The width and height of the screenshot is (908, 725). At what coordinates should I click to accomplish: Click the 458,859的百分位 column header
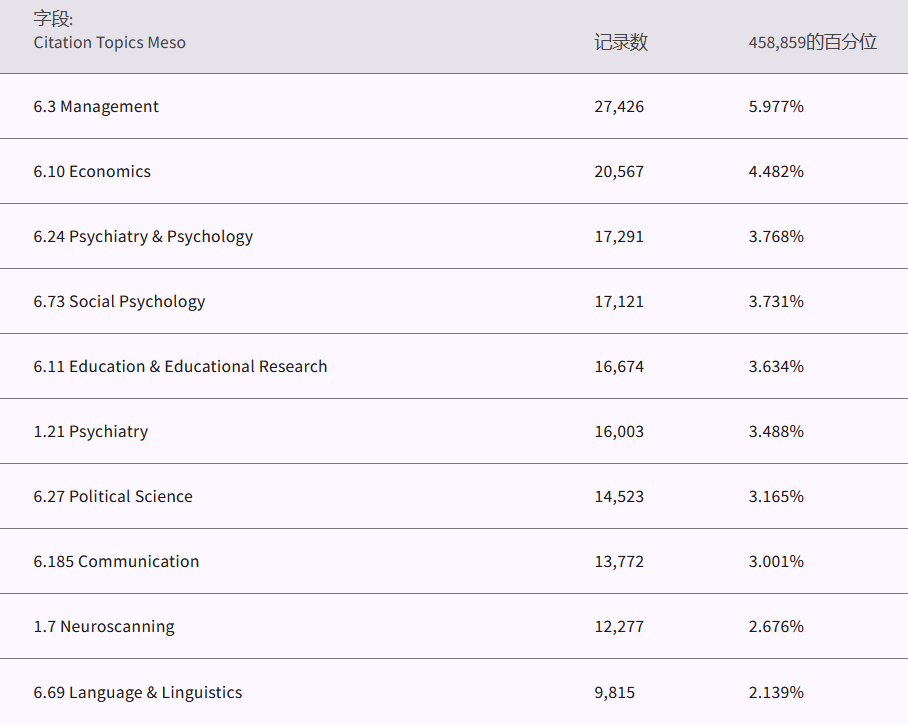pos(812,42)
